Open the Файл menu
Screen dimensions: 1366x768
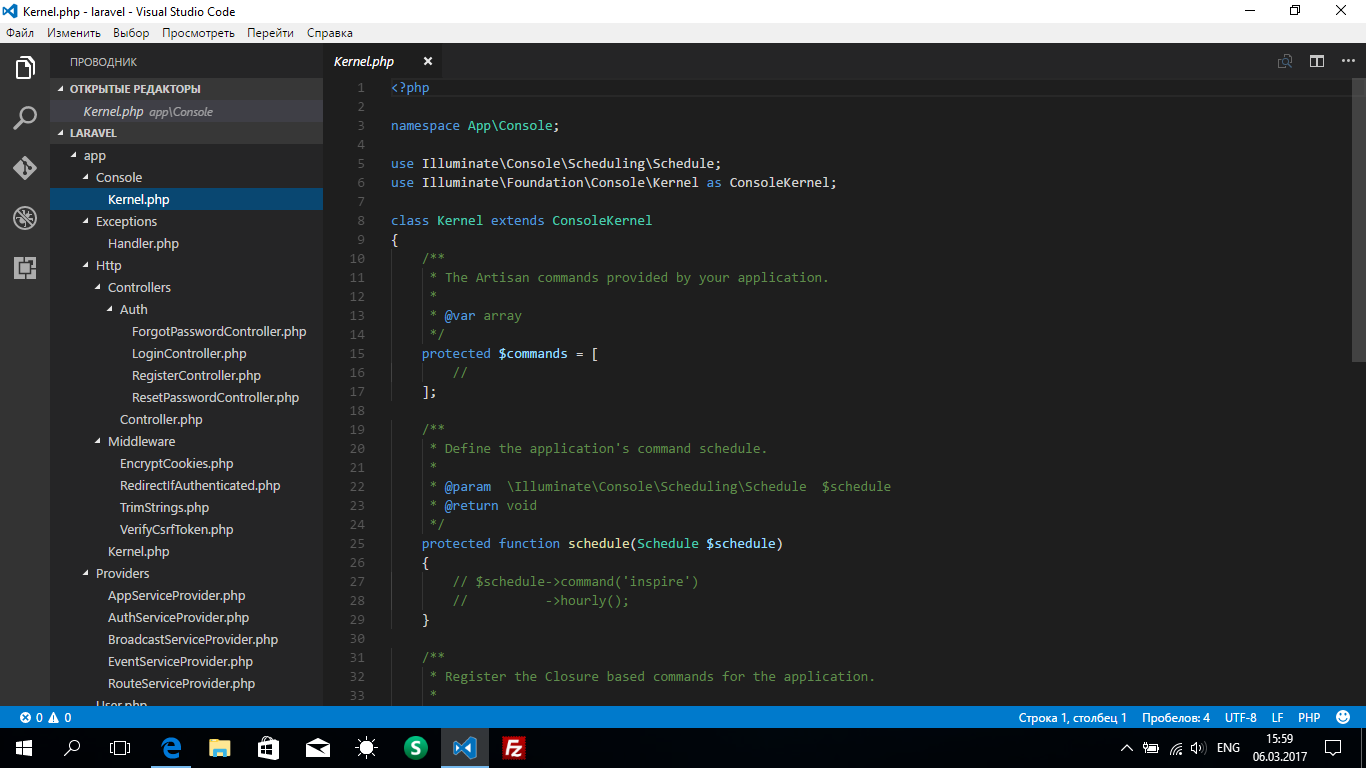click(x=20, y=33)
